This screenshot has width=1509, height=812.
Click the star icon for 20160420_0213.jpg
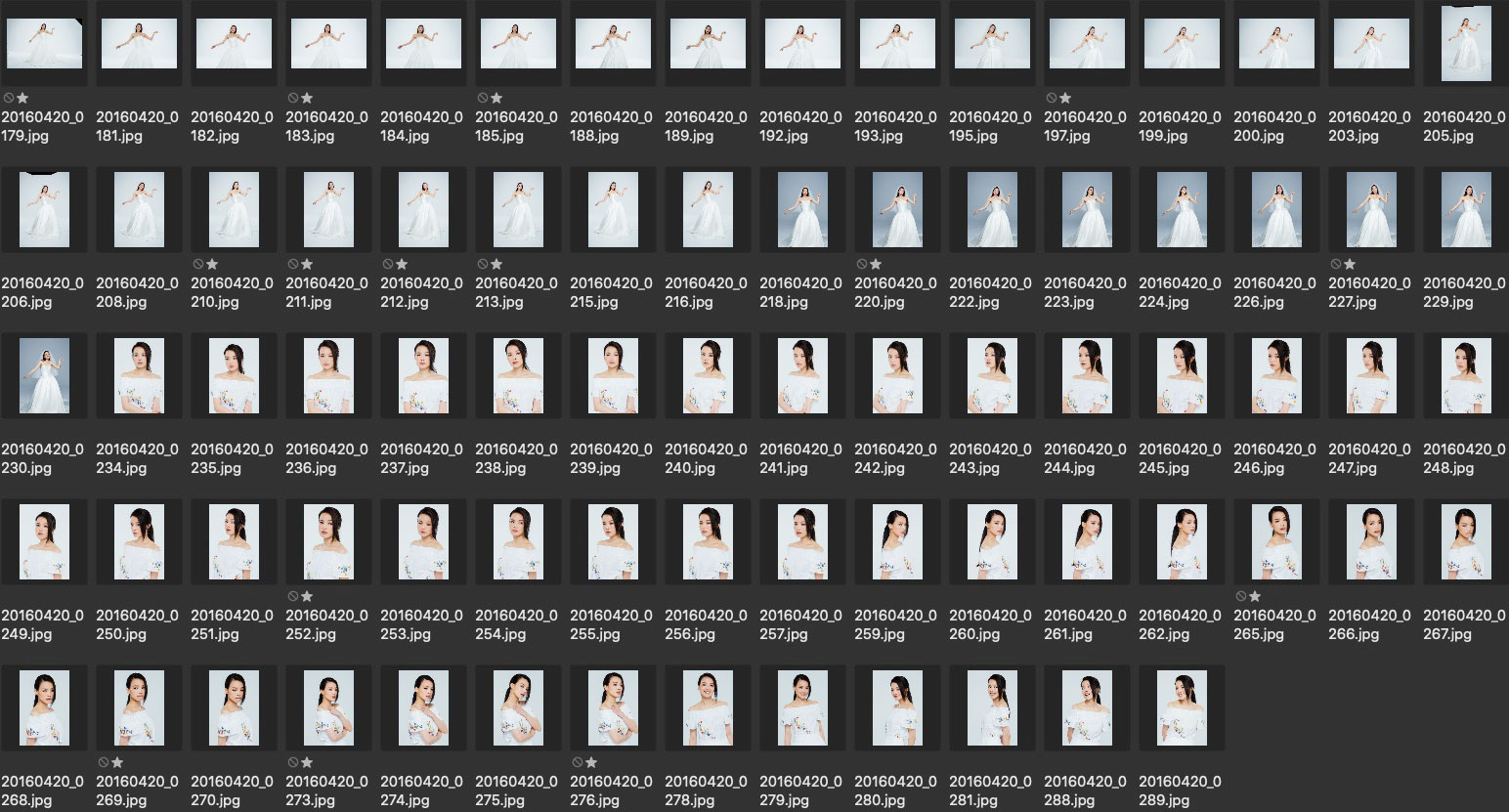496,264
